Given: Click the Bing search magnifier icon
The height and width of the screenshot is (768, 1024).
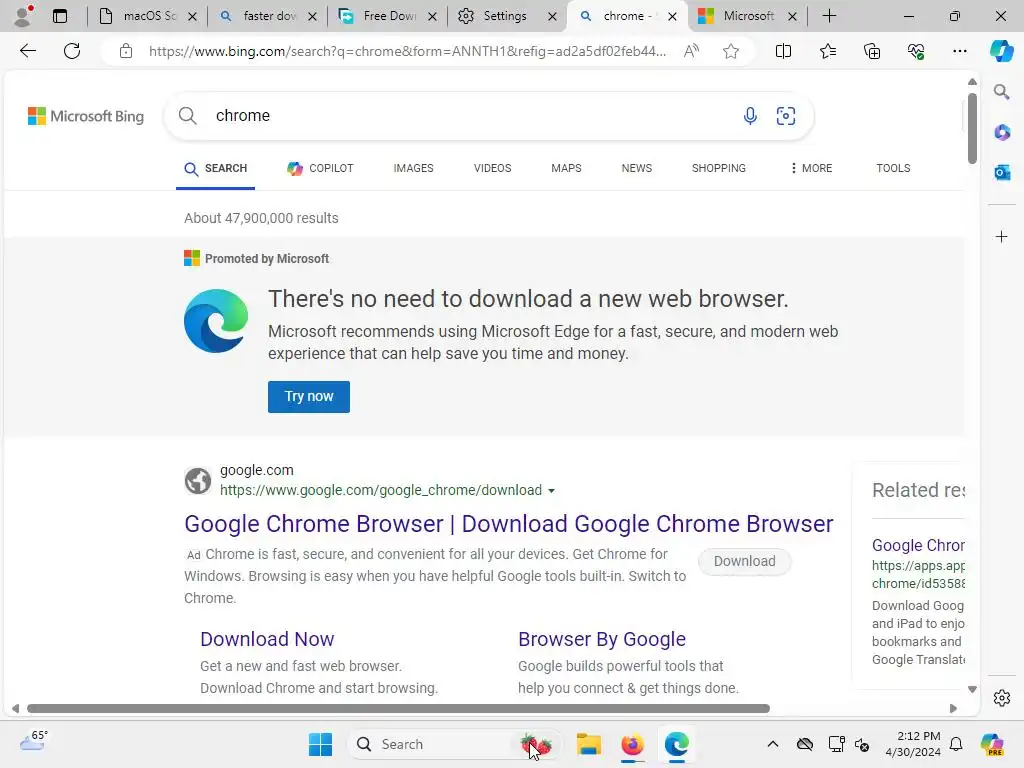Looking at the screenshot, I should click(x=187, y=116).
